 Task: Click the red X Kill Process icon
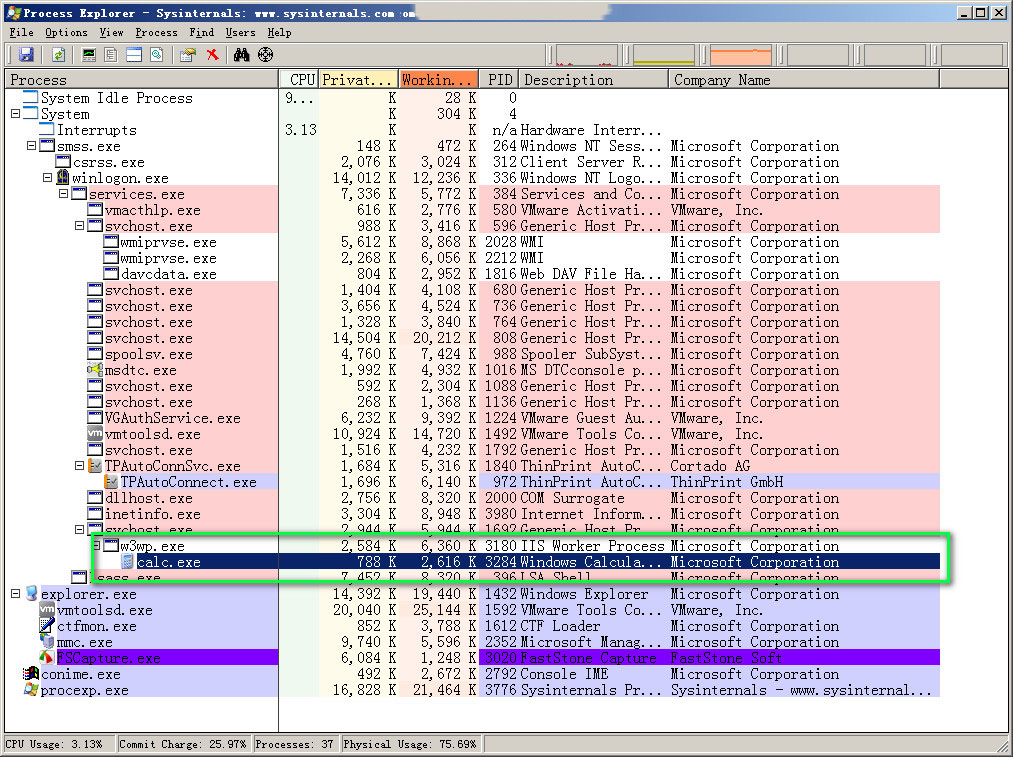pos(213,55)
